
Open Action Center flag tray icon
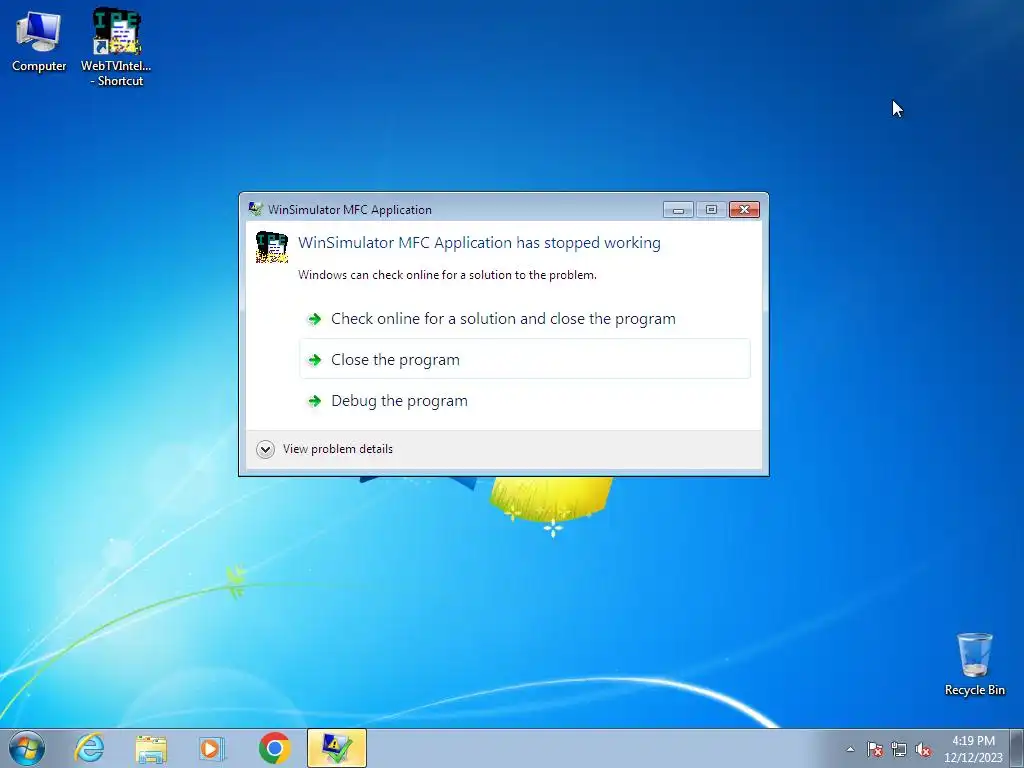(875, 749)
